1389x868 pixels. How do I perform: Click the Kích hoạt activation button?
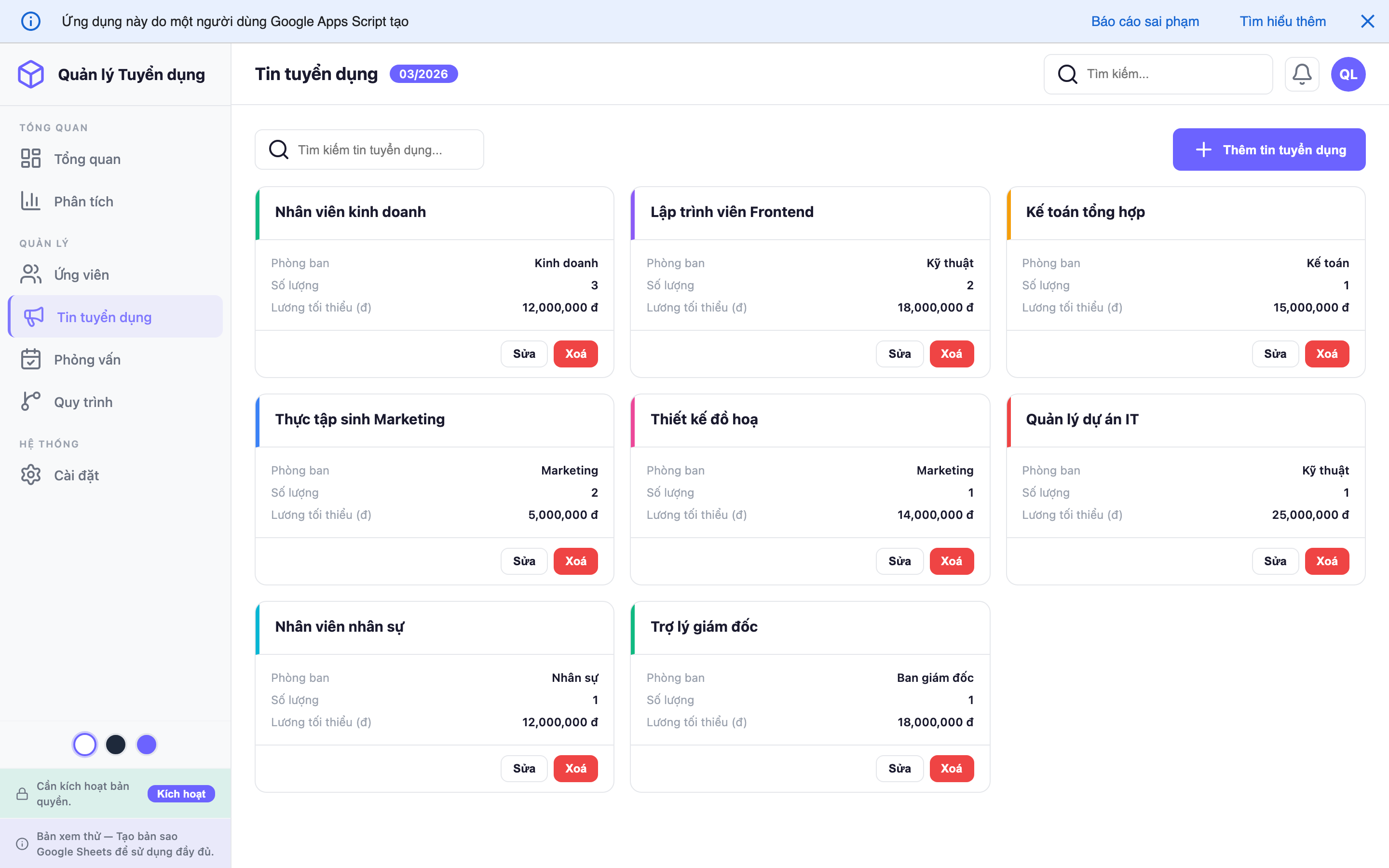pyautogui.click(x=181, y=793)
